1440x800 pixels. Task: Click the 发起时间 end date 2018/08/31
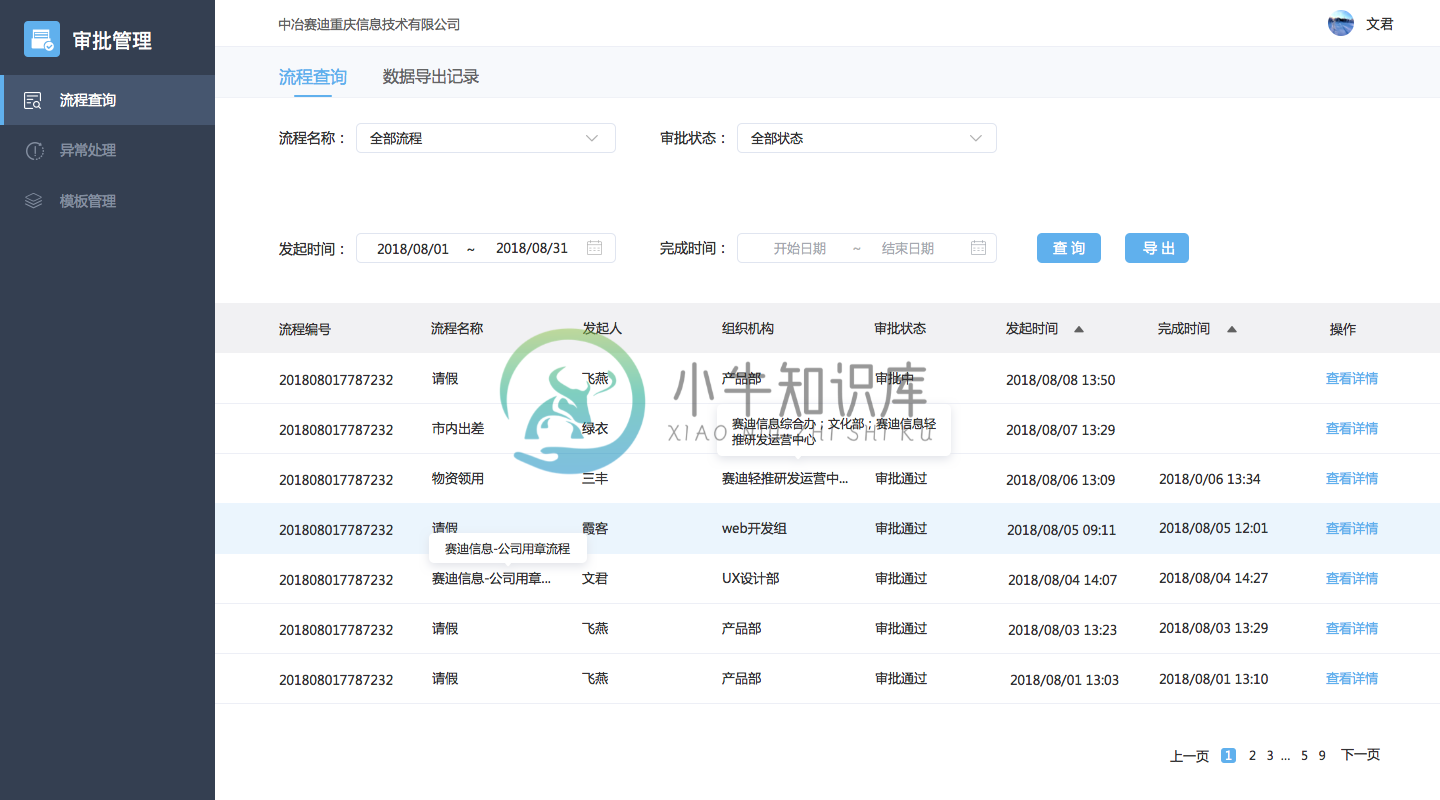[532, 249]
